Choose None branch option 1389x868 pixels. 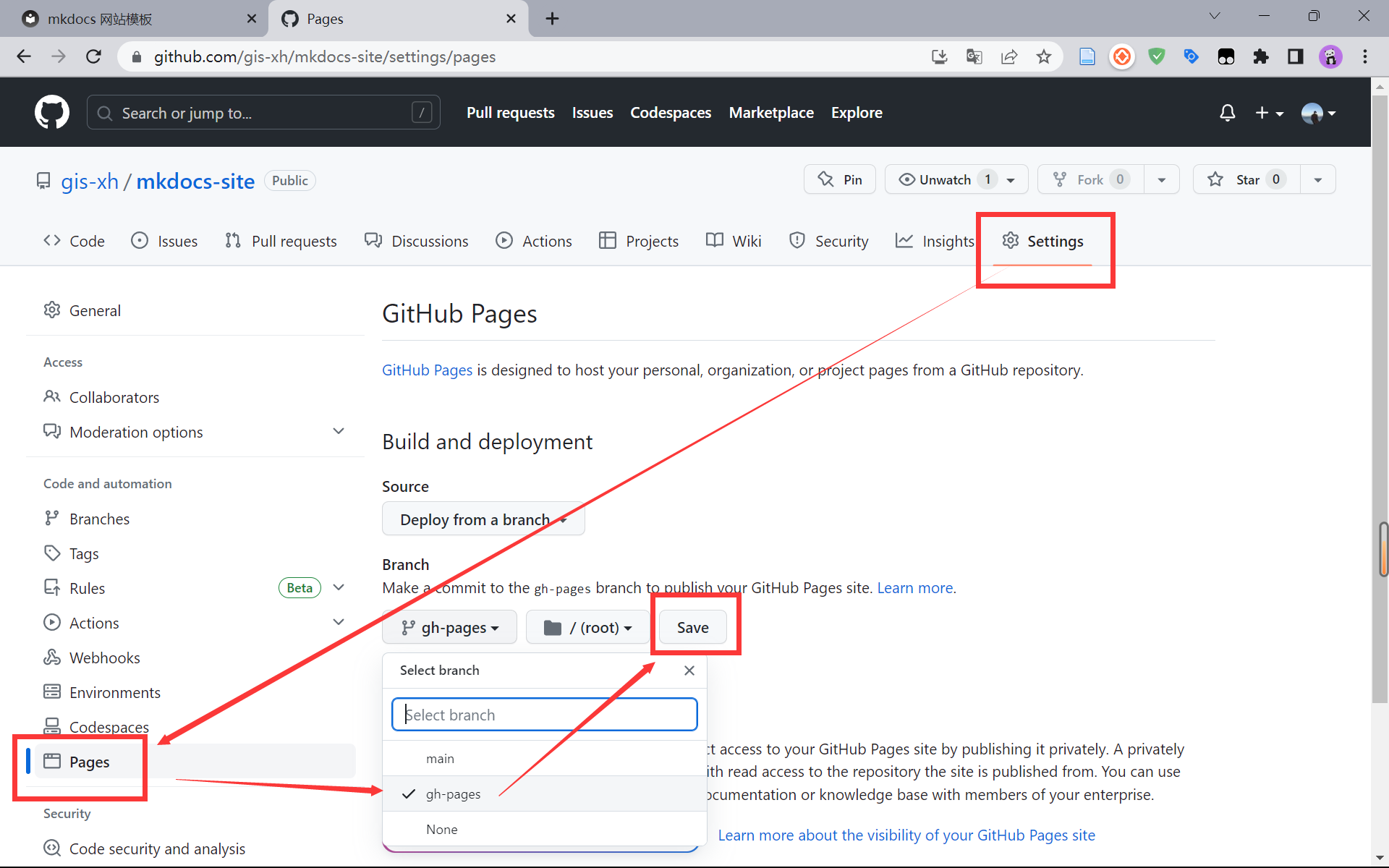[544, 829]
